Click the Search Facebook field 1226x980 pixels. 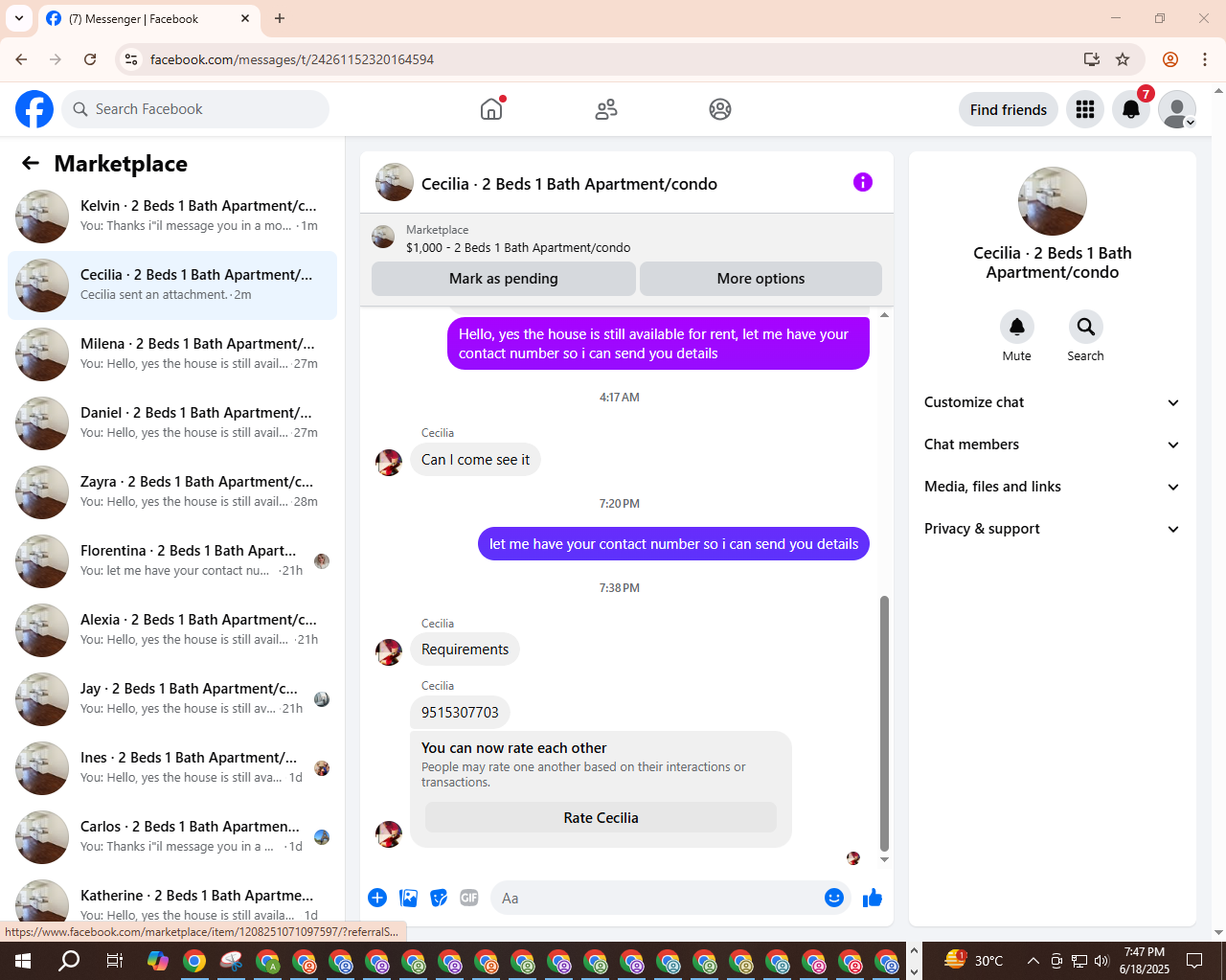click(195, 109)
